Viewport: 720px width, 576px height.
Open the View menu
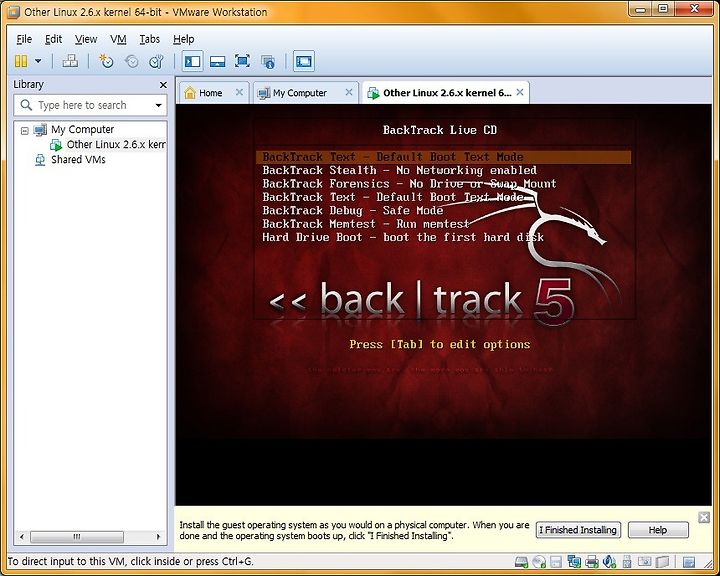click(86, 40)
